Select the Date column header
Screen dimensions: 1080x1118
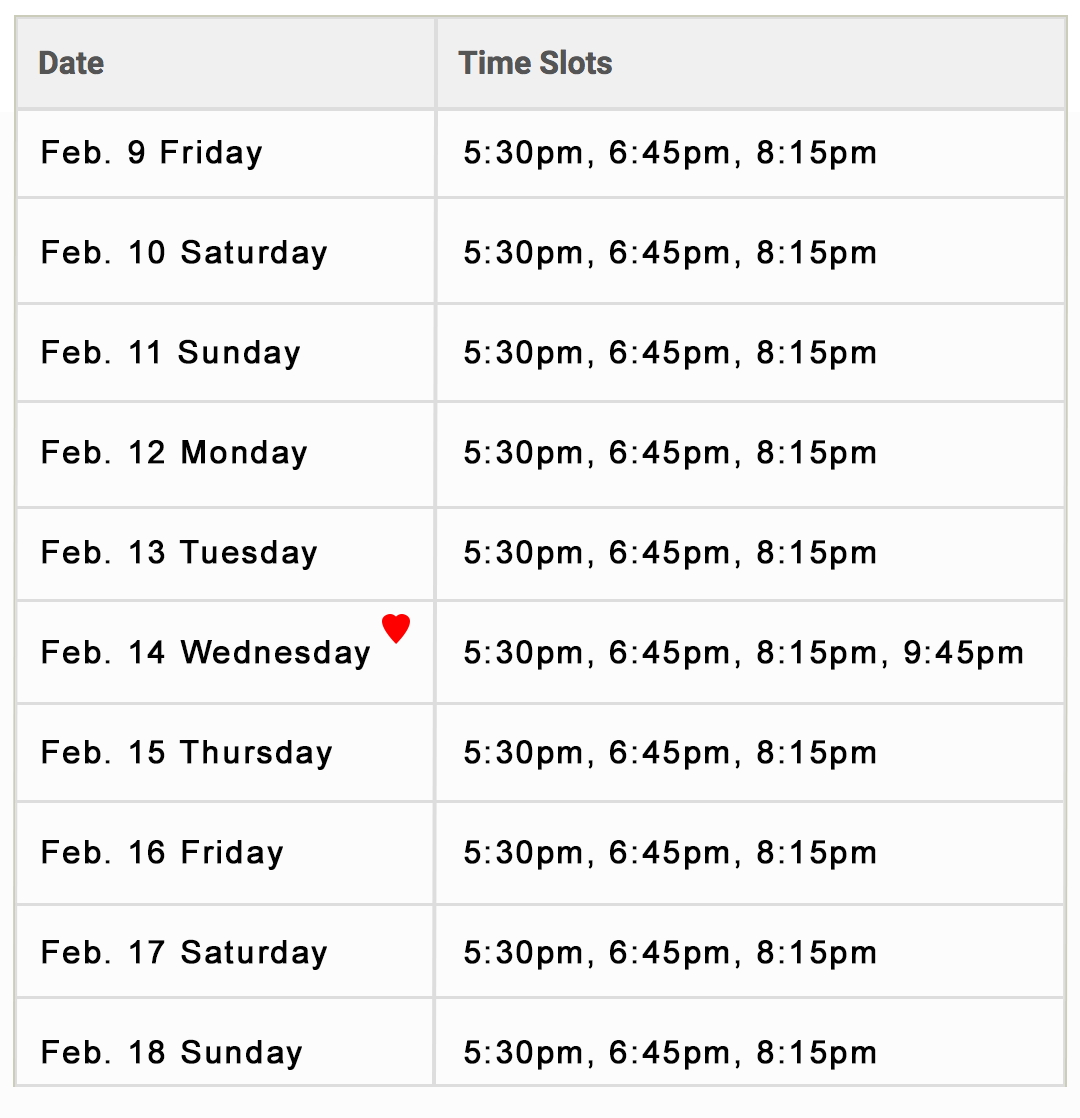(225, 63)
